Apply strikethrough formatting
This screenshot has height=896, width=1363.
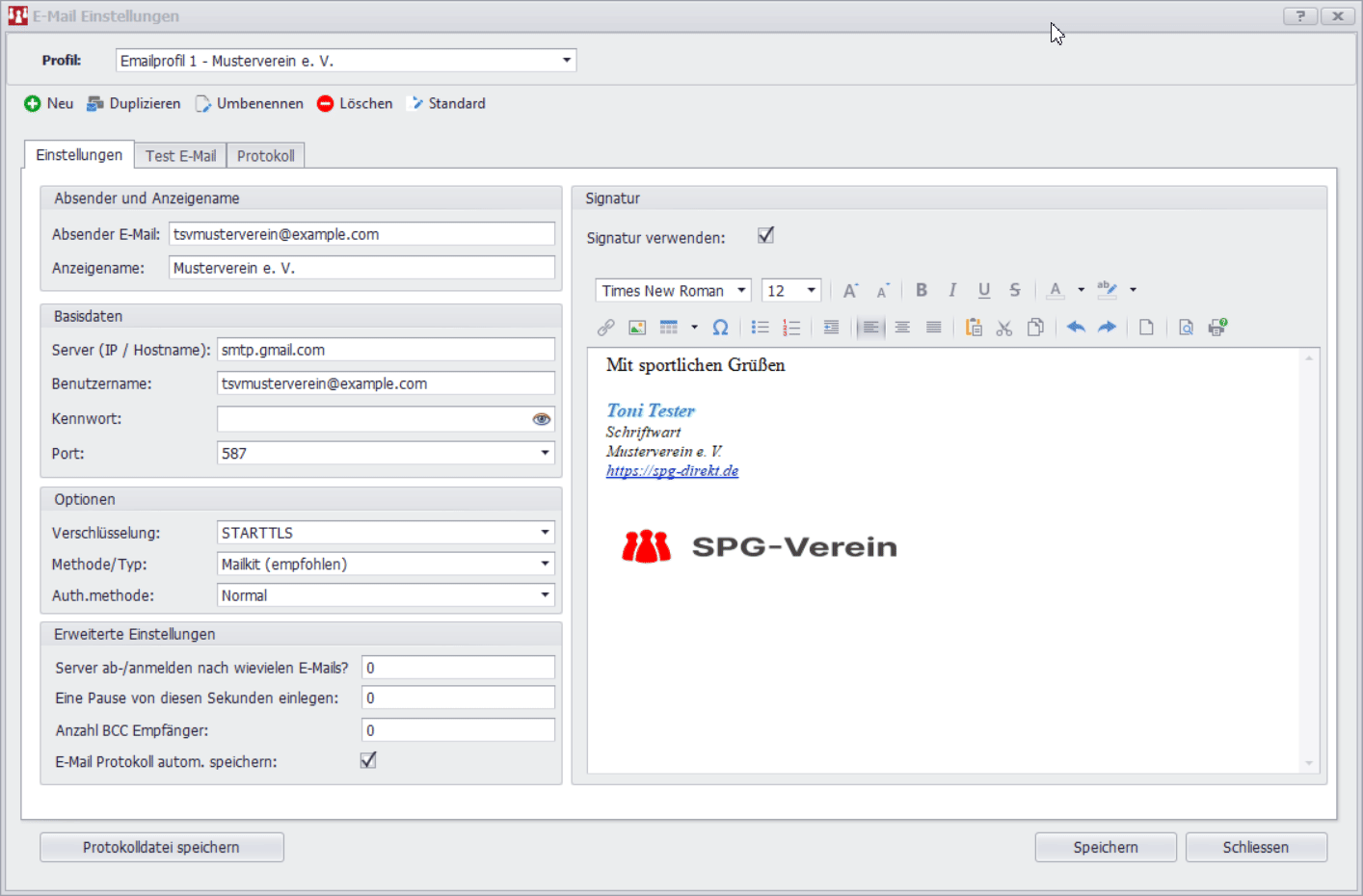pyautogui.click(x=1015, y=290)
